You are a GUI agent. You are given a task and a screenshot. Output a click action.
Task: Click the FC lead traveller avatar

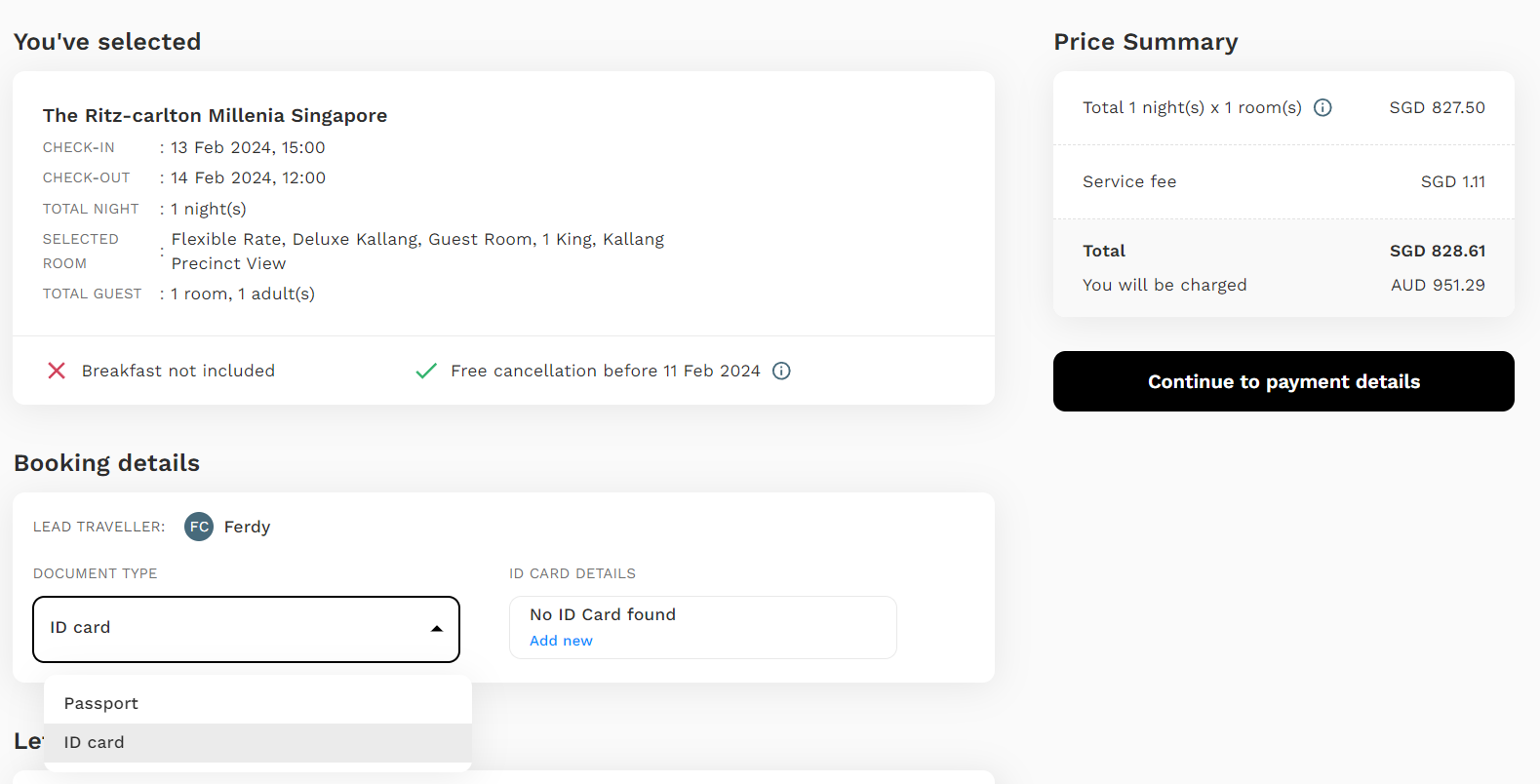(x=199, y=527)
